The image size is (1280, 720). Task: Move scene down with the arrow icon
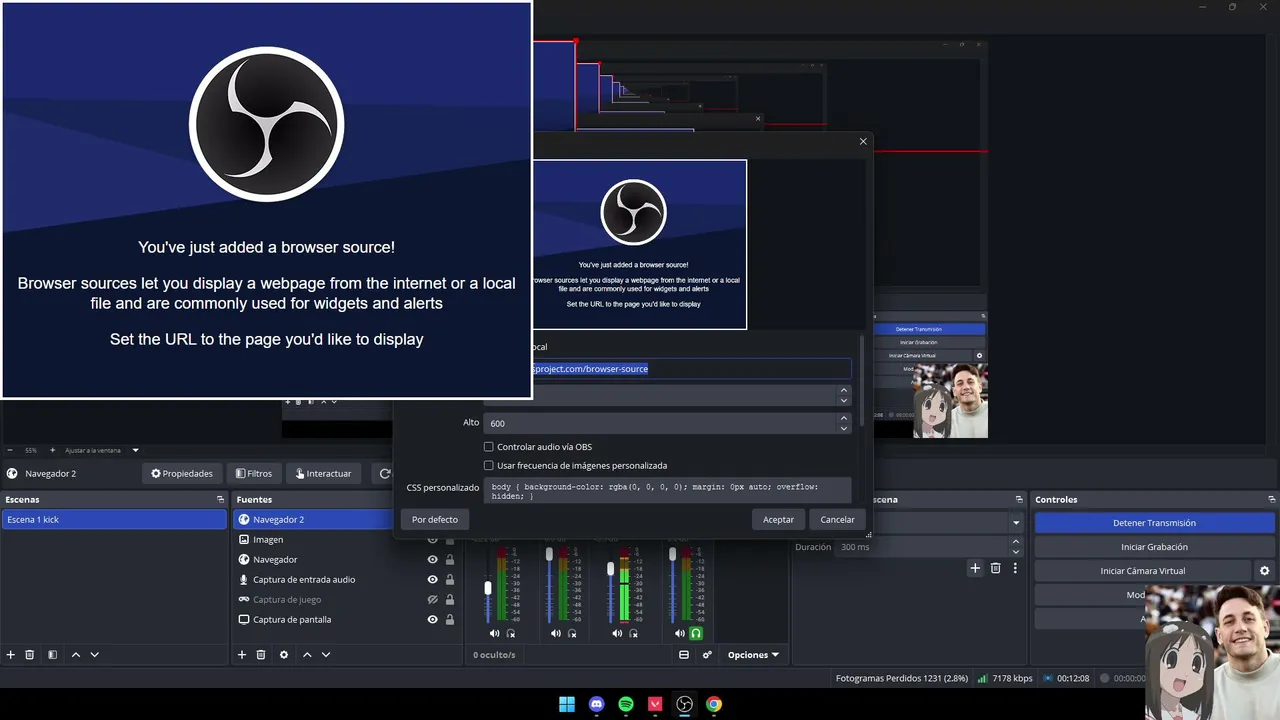coord(95,655)
